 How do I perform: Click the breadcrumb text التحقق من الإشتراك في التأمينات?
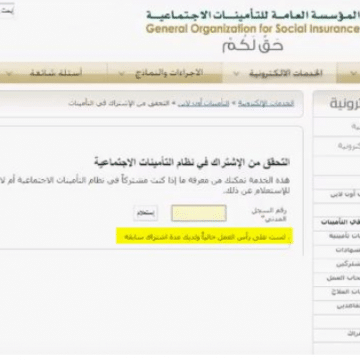click(x=120, y=103)
